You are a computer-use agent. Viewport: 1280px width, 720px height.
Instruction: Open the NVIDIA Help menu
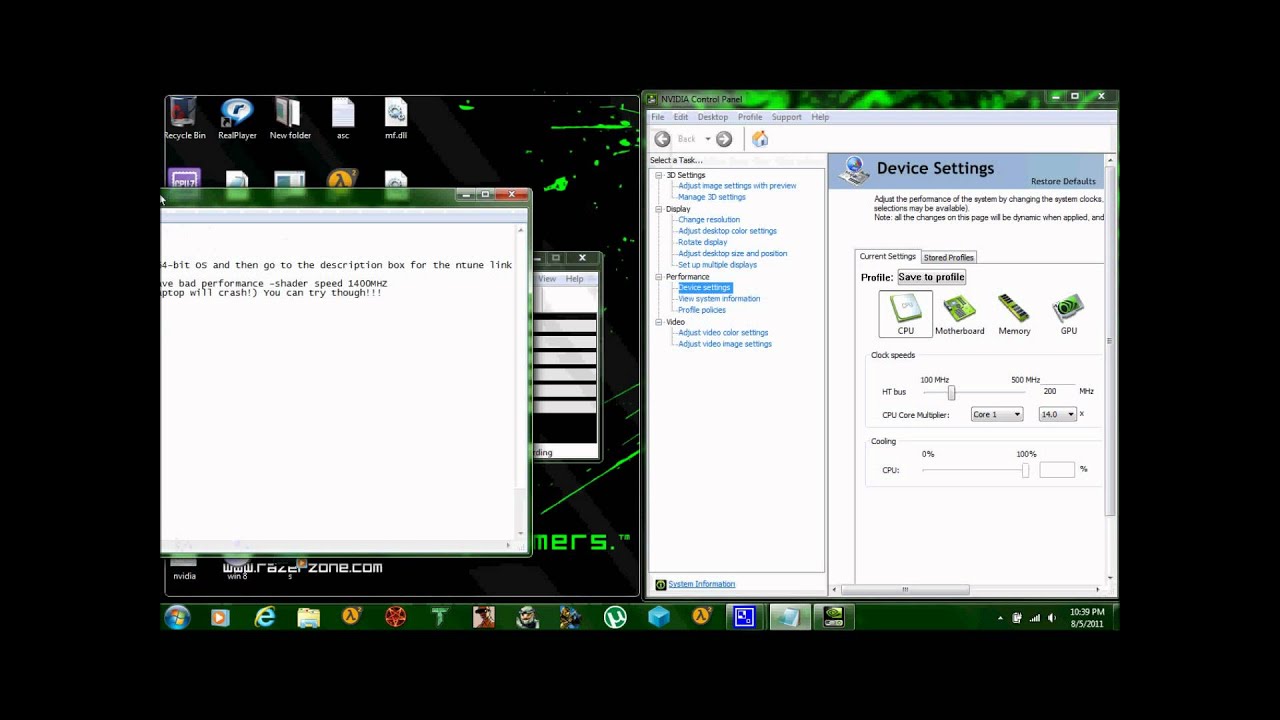tap(820, 117)
